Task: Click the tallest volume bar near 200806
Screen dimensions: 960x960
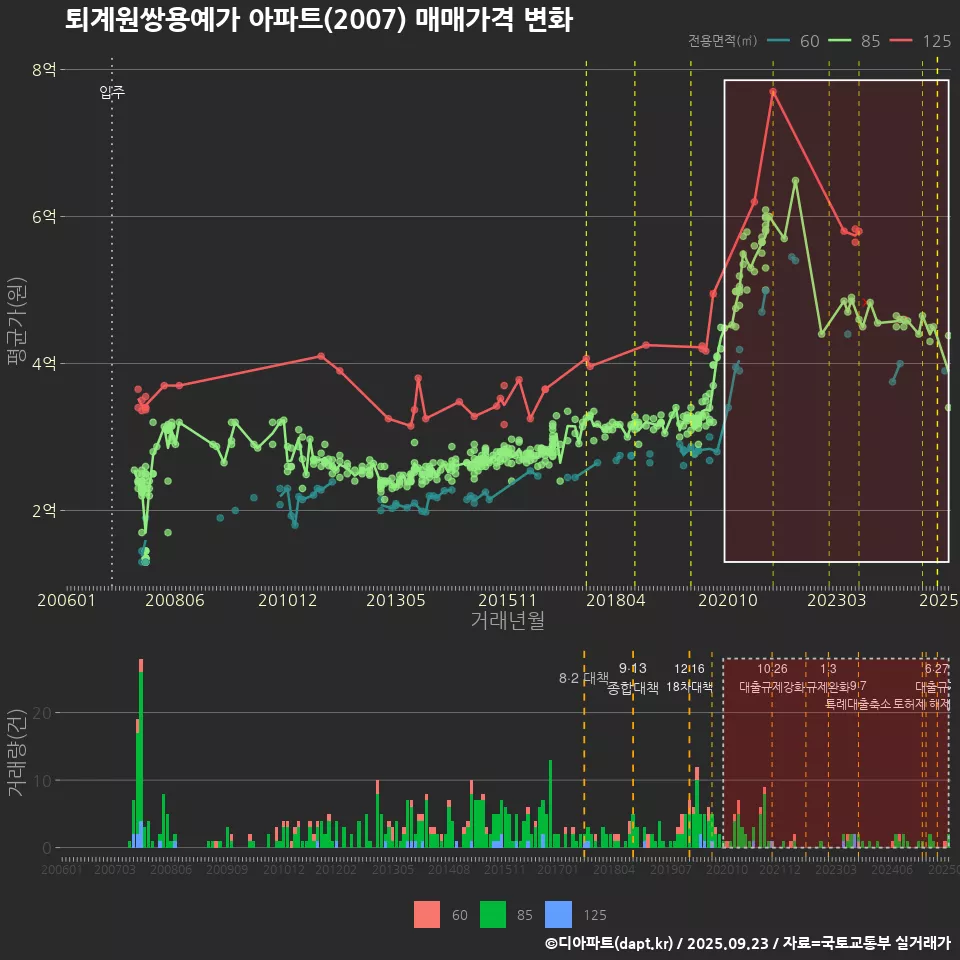Action: [x=141, y=750]
